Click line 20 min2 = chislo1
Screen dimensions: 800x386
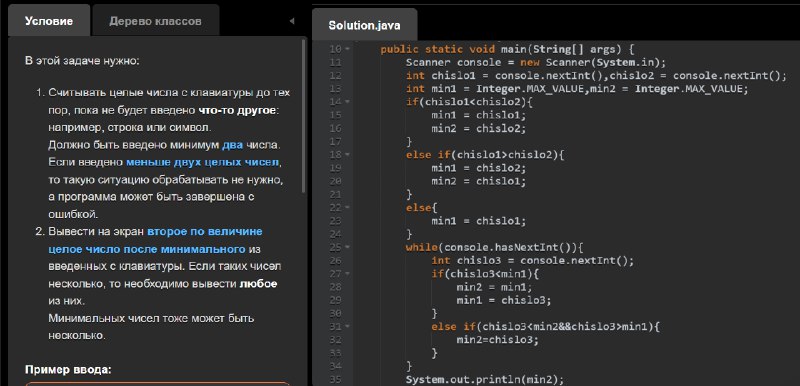point(479,182)
